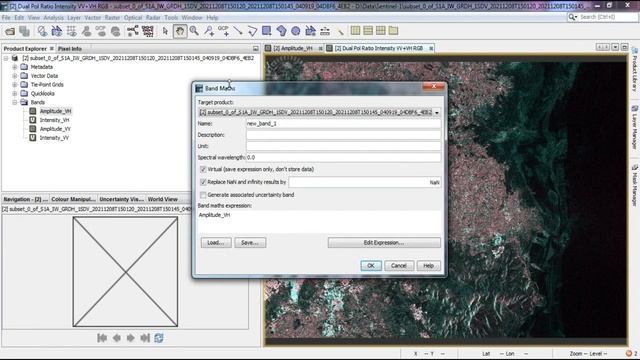
Task: Expand the Vector Data folder node
Action: point(15,76)
